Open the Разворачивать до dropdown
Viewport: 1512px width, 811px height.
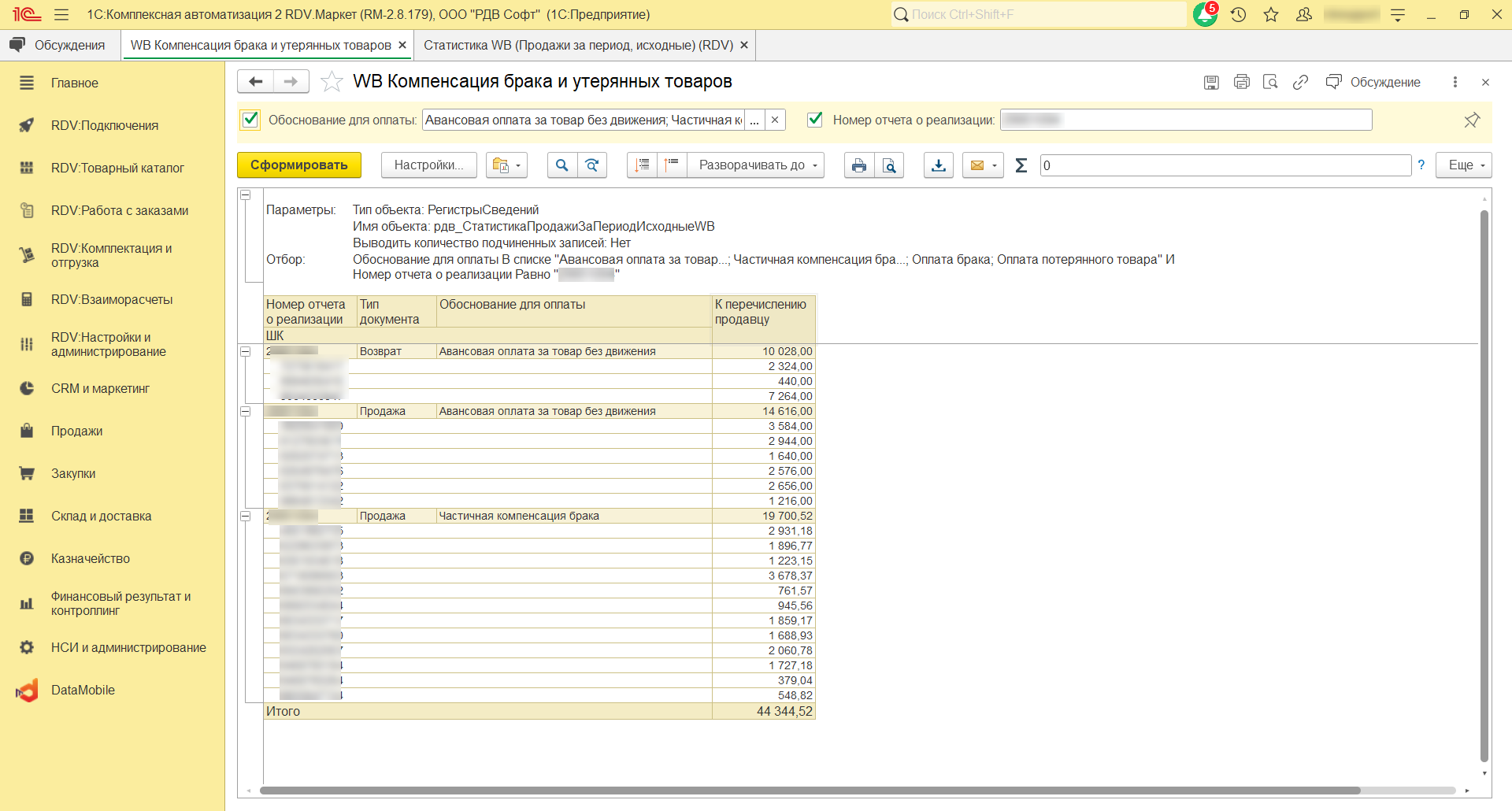756,165
